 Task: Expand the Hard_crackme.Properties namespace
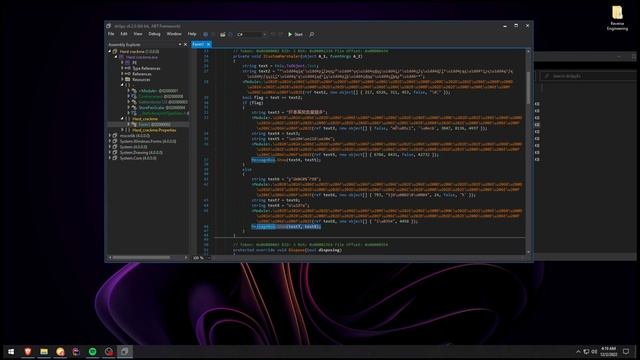[x=122, y=130]
